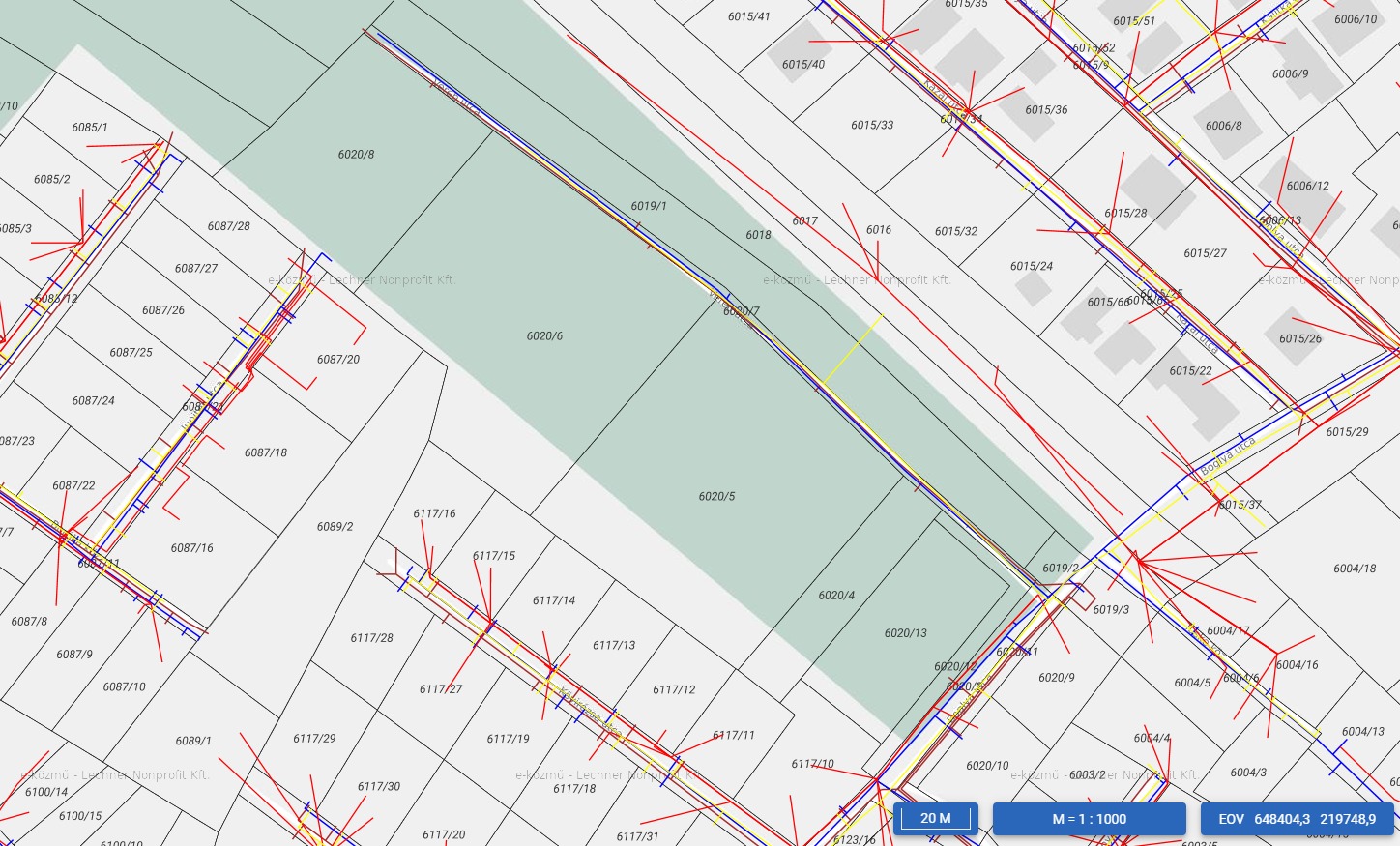Image resolution: width=1400 pixels, height=846 pixels.
Task: Click parcel 6087/28 label
Action: point(228,226)
